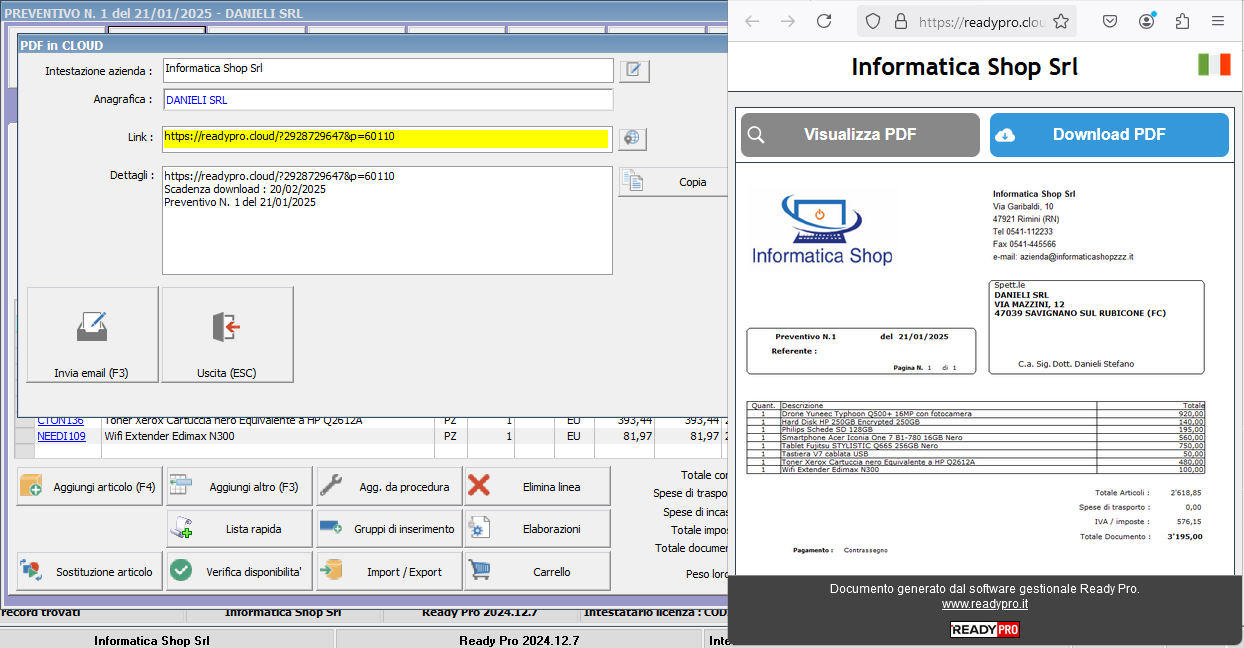Click Totale Documento 3'195,00 in preview

tap(1141, 537)
